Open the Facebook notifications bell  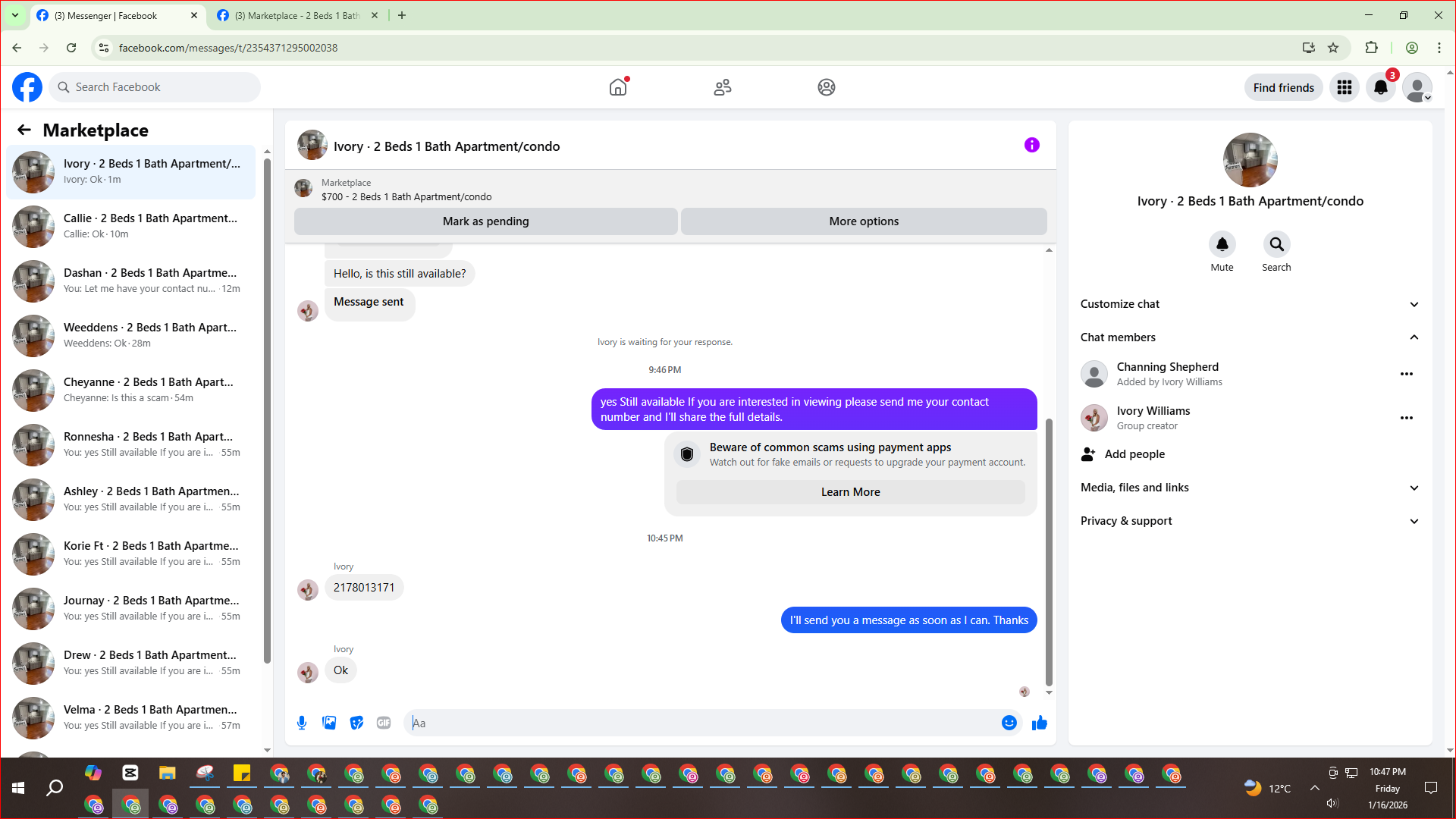click(1381, 87)
